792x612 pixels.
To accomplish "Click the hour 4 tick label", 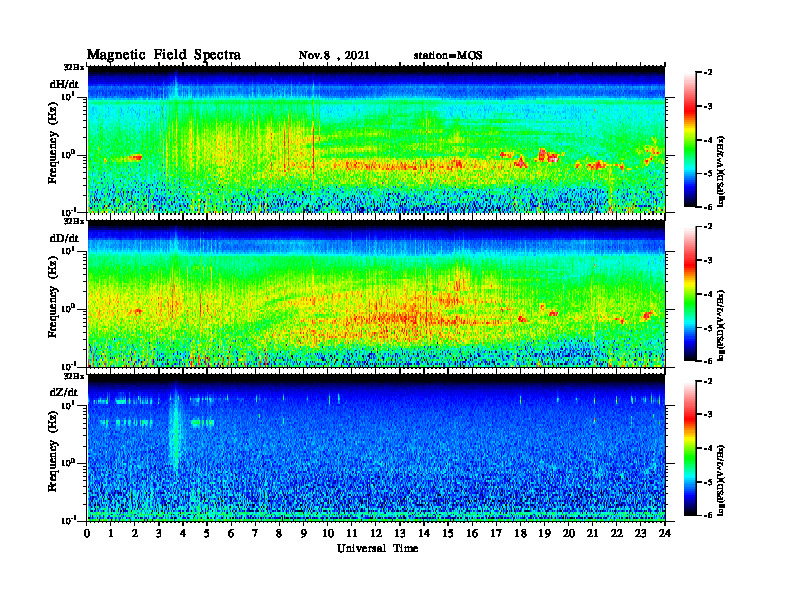I will pos(183,533).
